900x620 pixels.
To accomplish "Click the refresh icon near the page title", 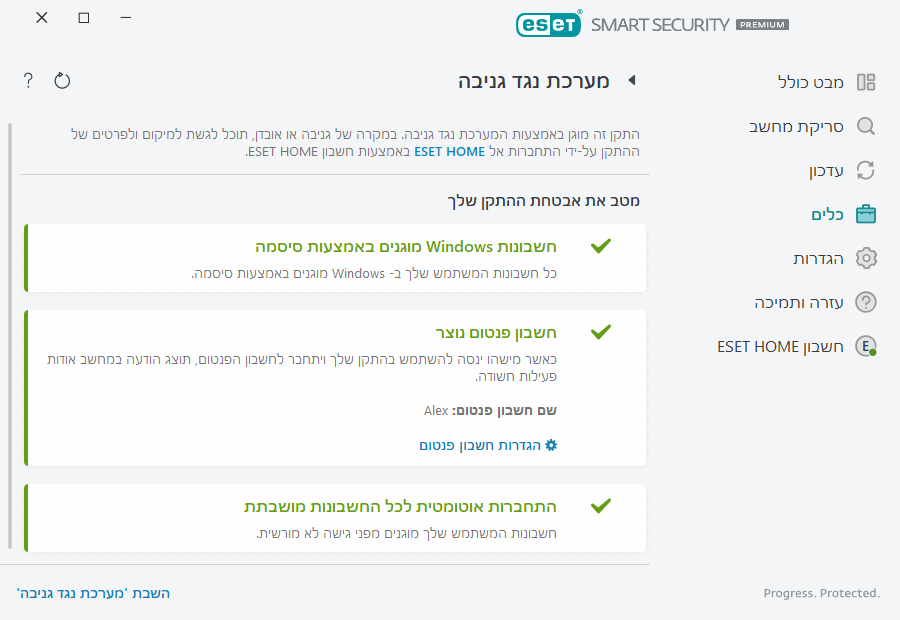I will [x=62, y=80].
